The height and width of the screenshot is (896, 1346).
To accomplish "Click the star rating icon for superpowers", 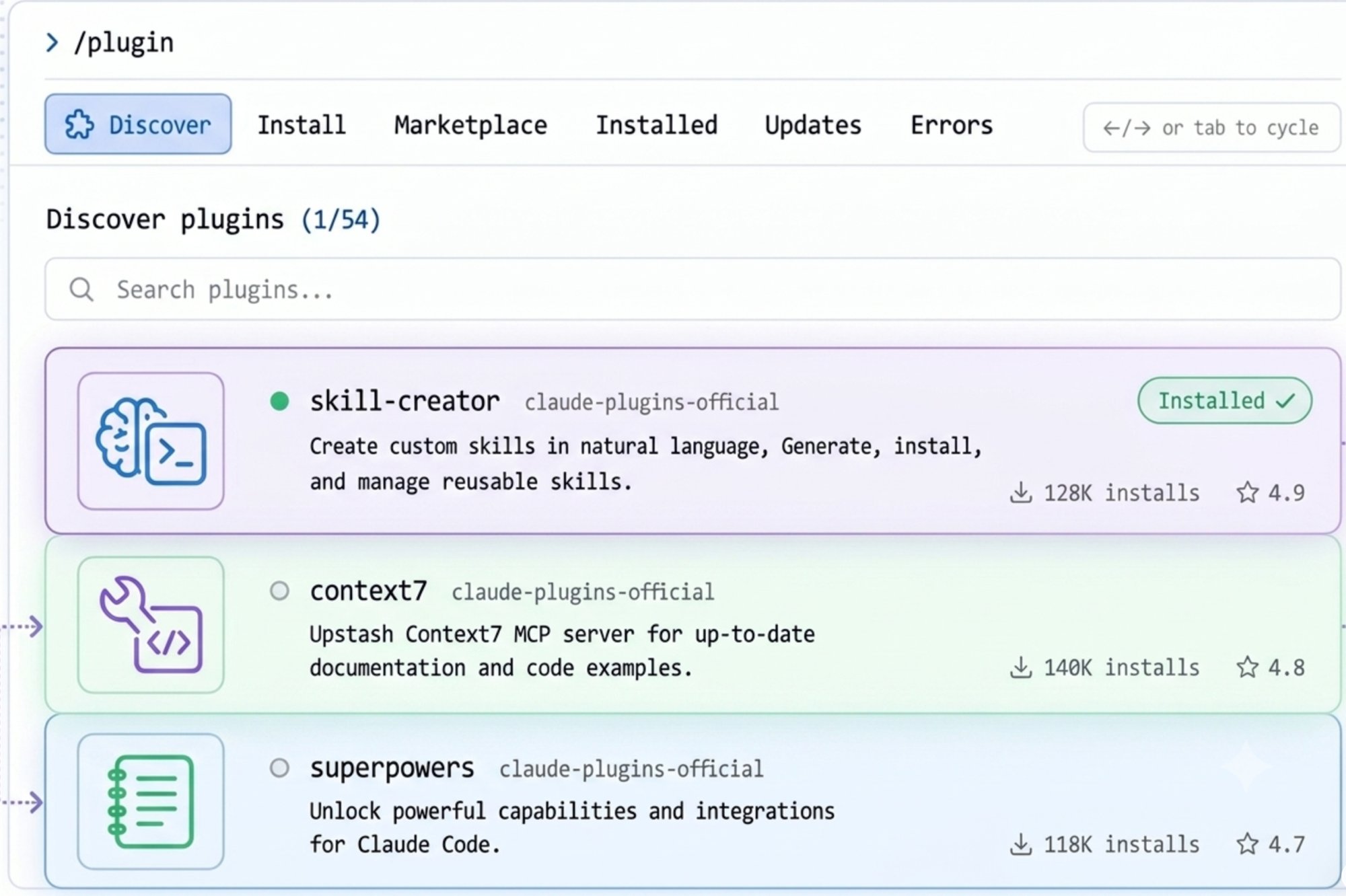I will (x=1247, y=844).
